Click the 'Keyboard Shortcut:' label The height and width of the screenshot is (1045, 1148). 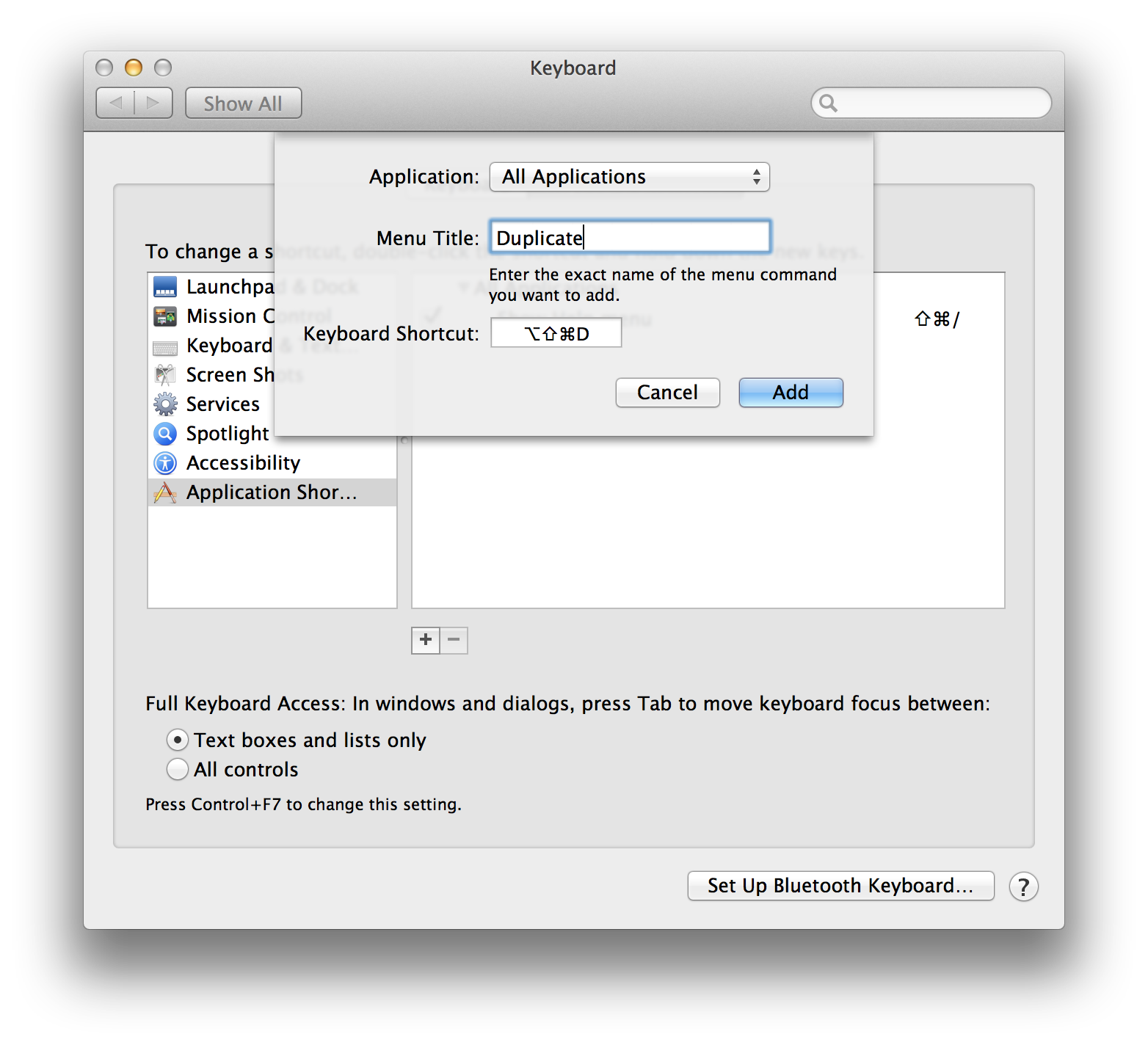[390, 334]
